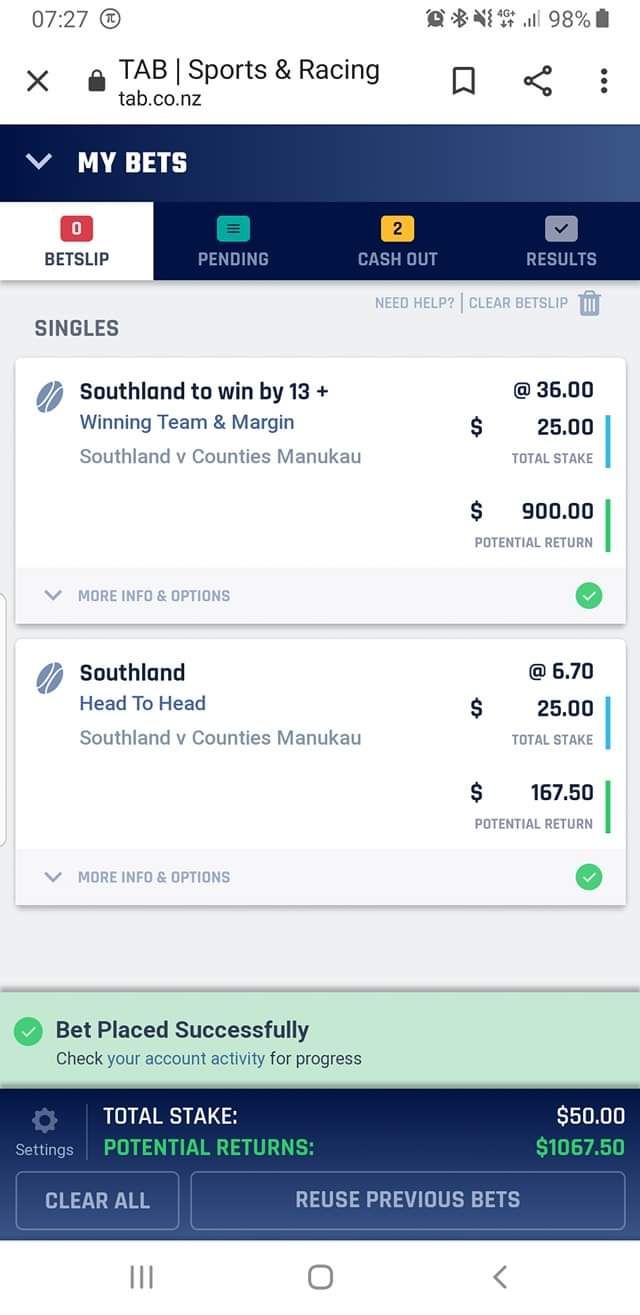This screenshot has width=640, height=1315.
Task: Open the 'your account activity' link
Action: click(186, 1058)
